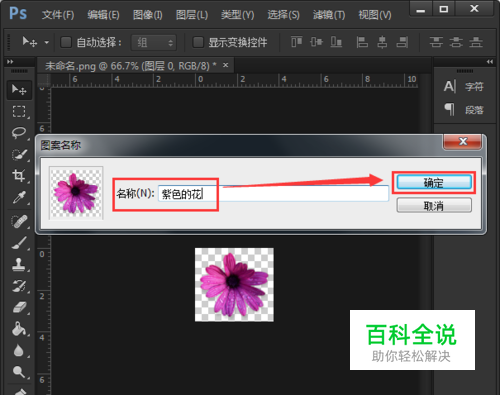Select the Quick Selection tool
Image resolution: width=500 pixels, height=395 pixels.
point(19,155)
